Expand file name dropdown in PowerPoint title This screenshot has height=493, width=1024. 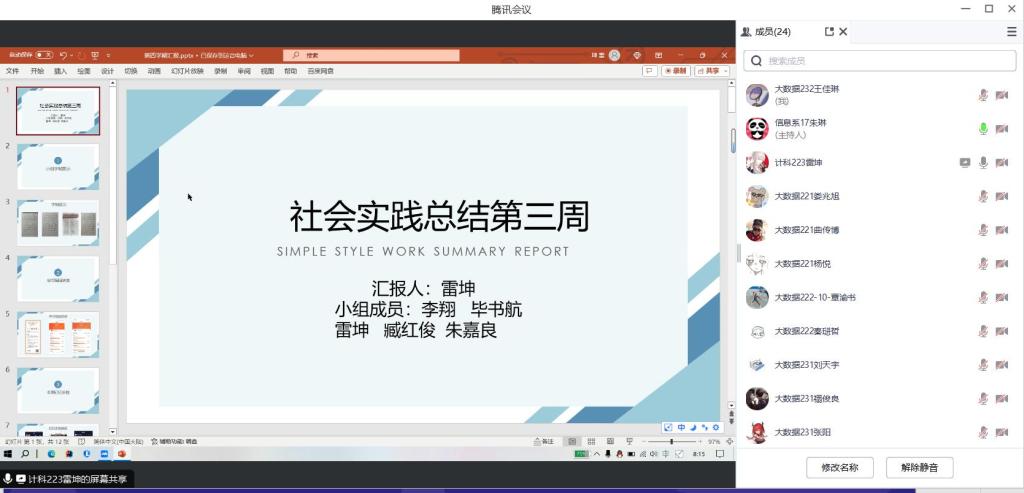point(252,55)
